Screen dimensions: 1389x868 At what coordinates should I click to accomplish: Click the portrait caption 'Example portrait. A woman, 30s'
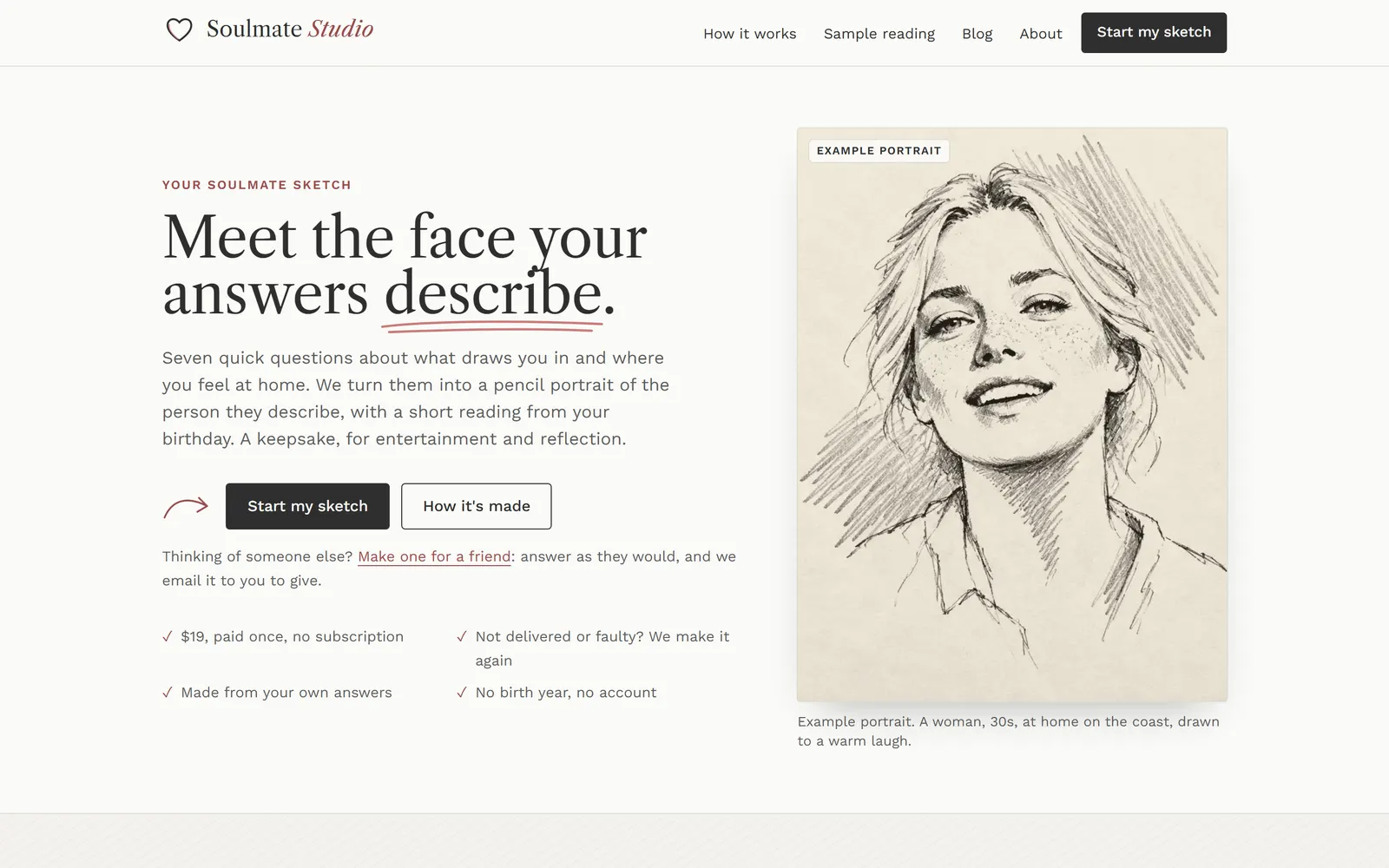point(1008,731)
